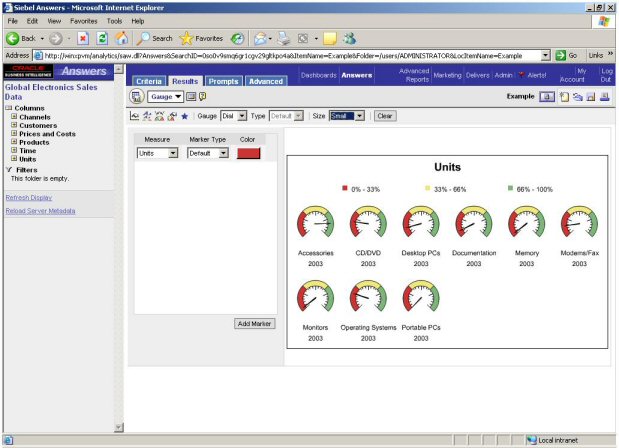This screenshot has width=619, height=448.
Task: Click the Alerts! link
Action: pos(537,75)
